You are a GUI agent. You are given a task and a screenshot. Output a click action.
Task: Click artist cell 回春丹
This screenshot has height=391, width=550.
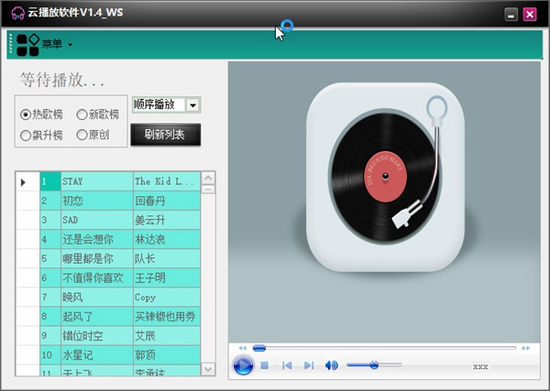point(167,201)
